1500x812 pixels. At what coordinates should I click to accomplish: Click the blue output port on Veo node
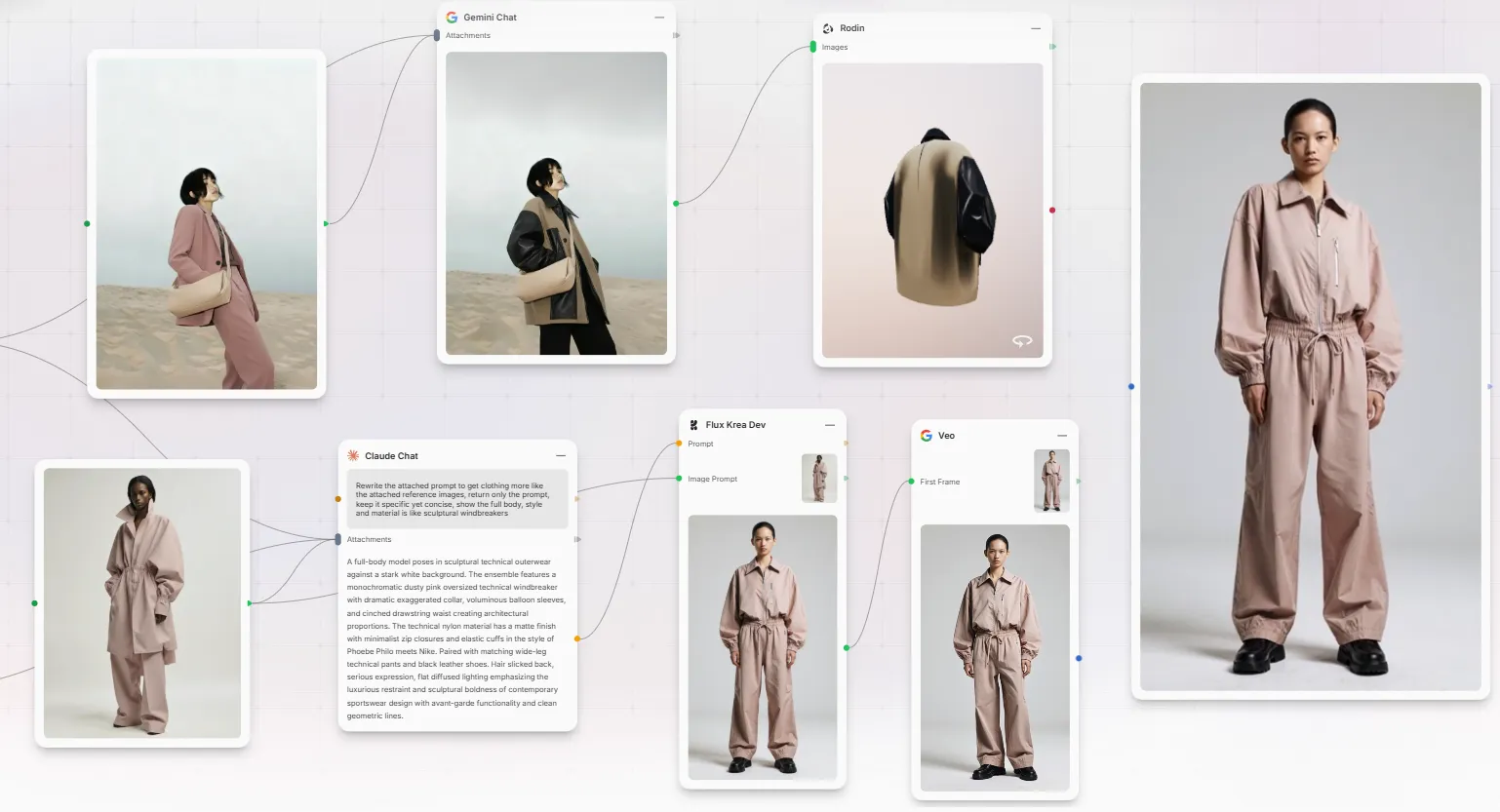pyautogui.click(x=1078, y=659)
